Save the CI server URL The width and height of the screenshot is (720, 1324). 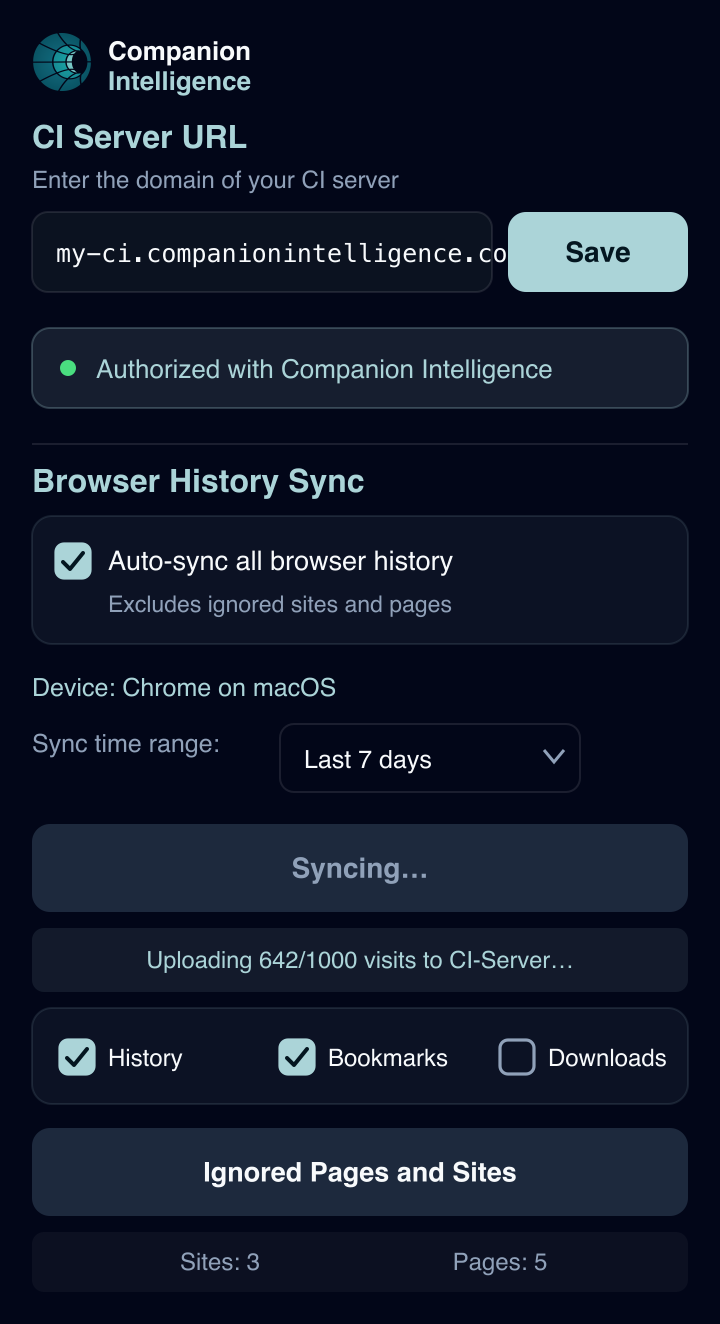click(598, 252)
